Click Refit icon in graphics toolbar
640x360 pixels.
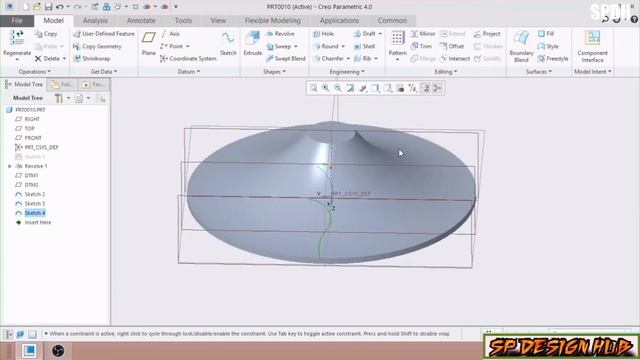click(313, 88)
